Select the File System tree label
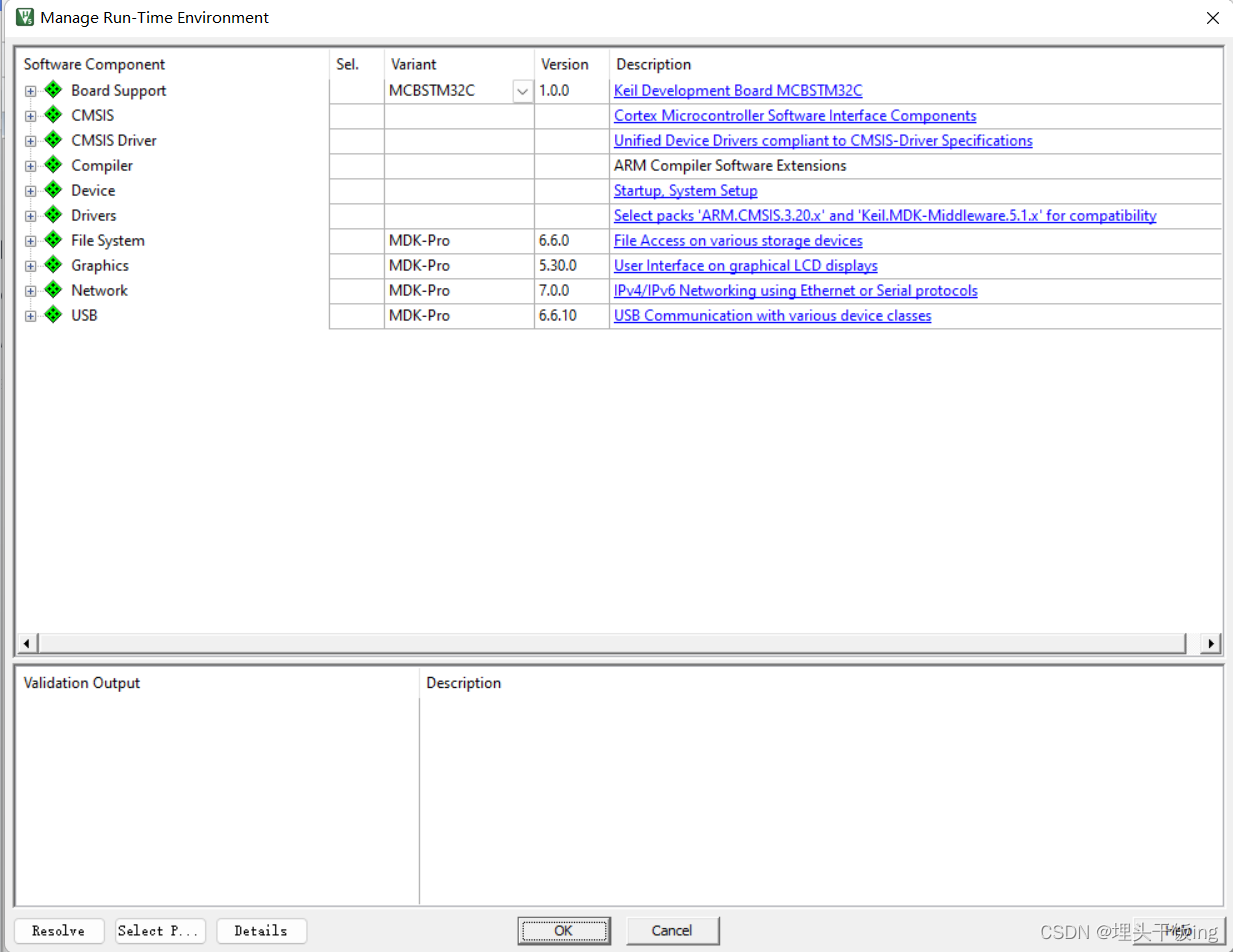The width and height of the screenshot is (1233, 952). (x=108, y=240)
